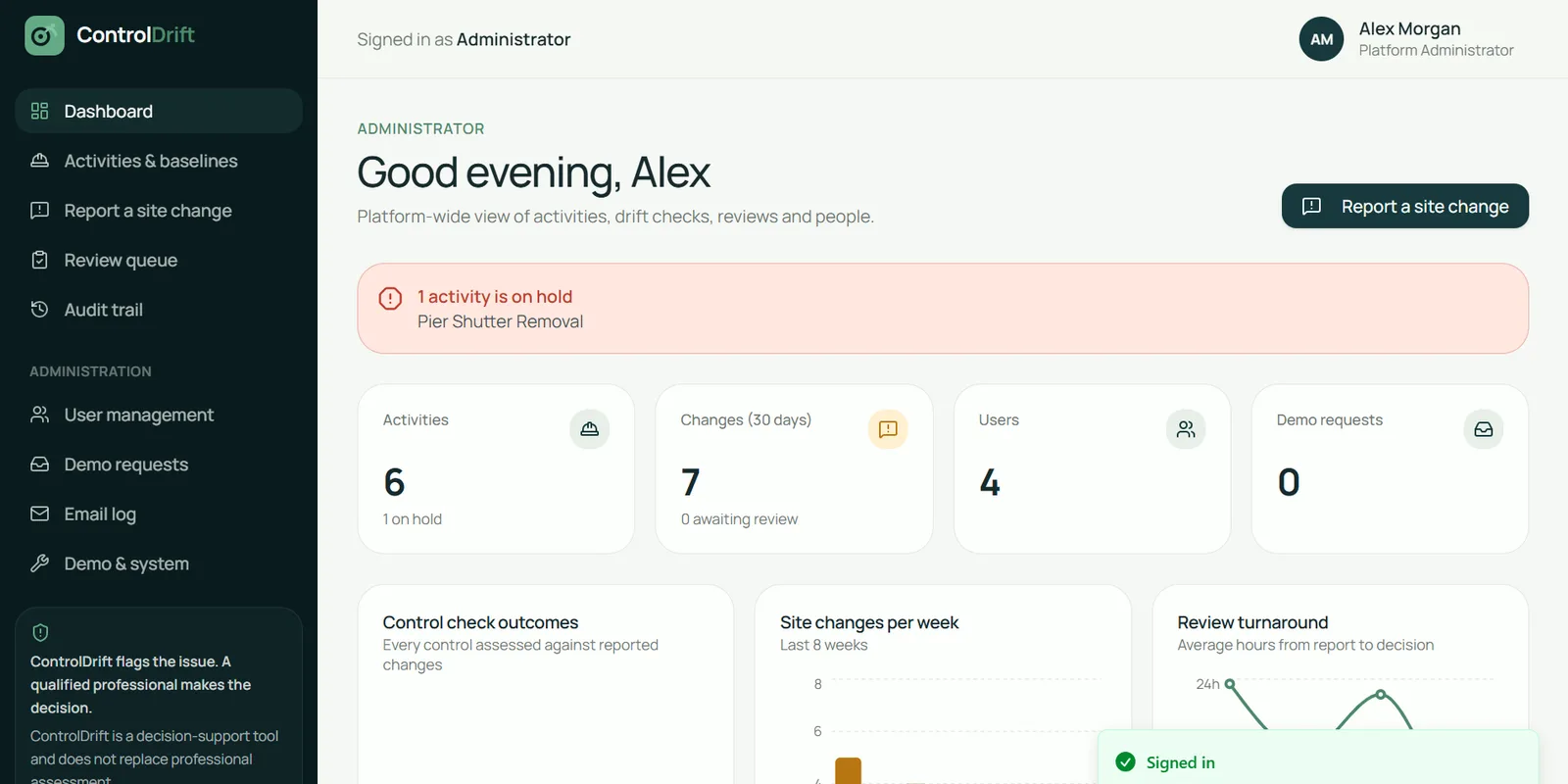Click the Review turnaround heading

pyautogui.click(x=1252, y=622)
